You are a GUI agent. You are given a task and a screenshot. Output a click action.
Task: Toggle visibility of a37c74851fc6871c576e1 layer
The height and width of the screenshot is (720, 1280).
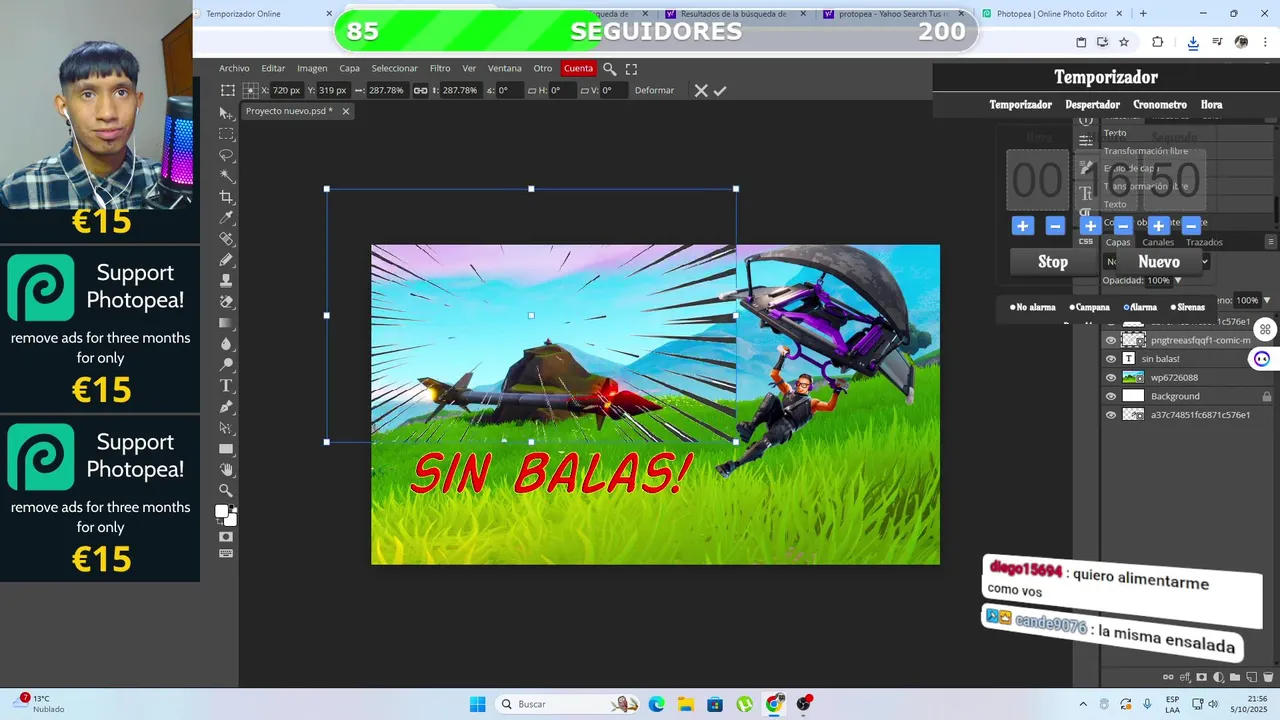click(1110, 415)
